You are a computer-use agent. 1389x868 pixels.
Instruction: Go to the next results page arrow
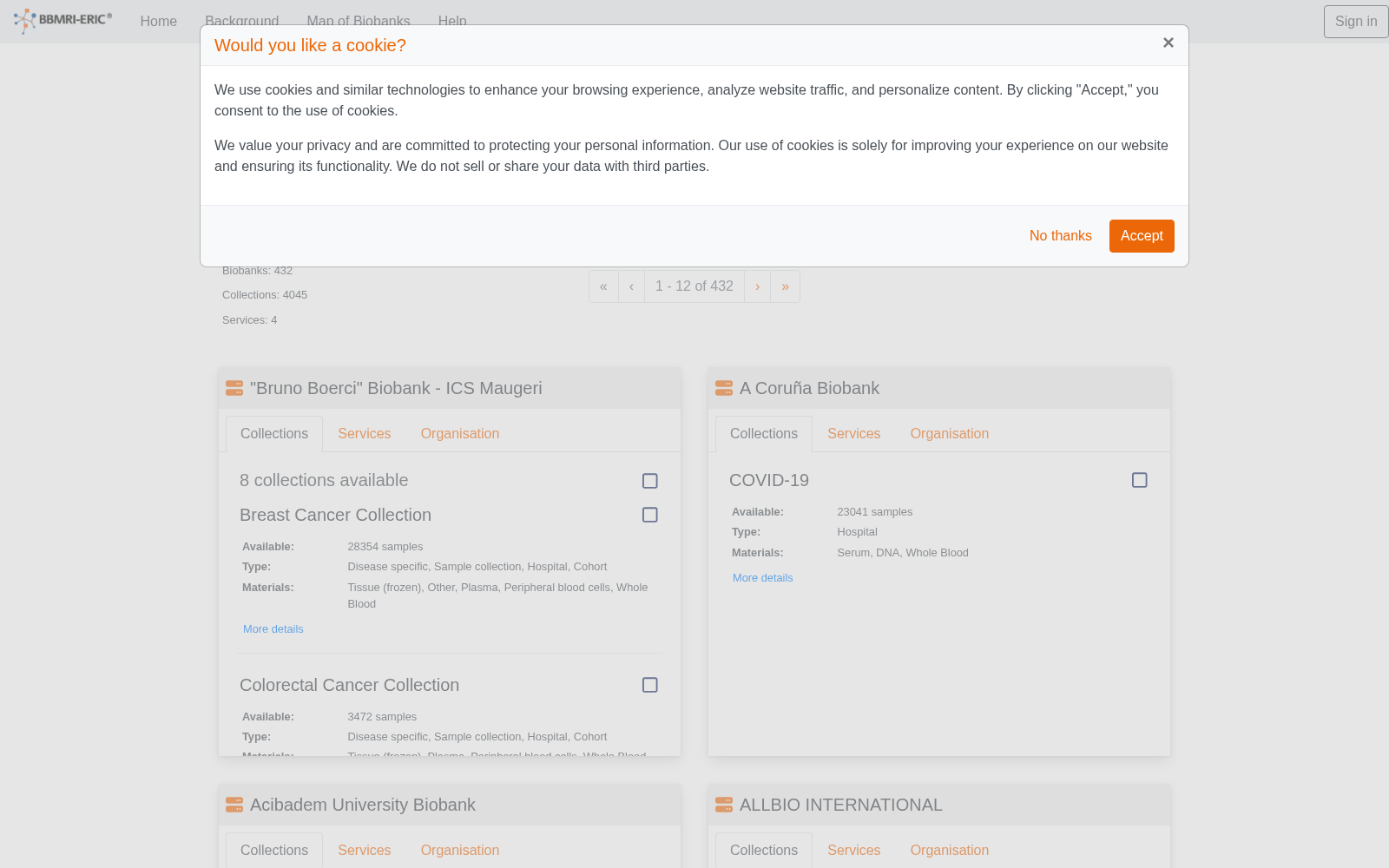pos(757,286)
